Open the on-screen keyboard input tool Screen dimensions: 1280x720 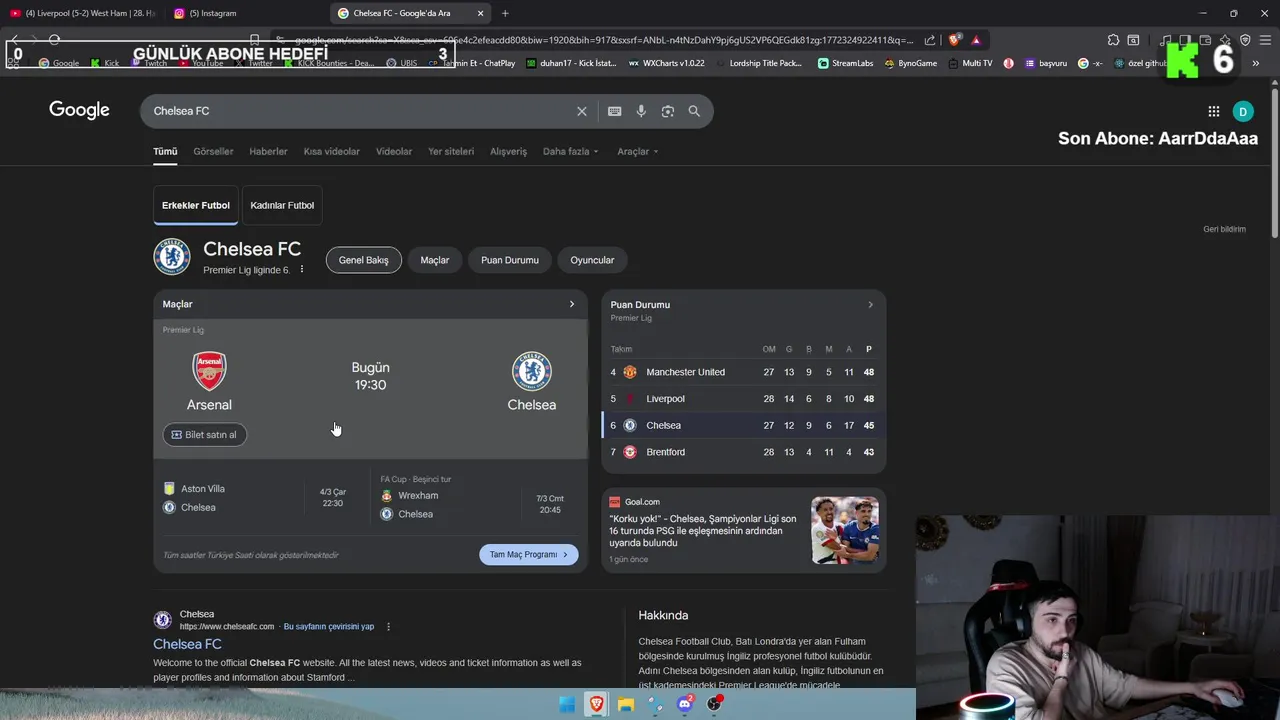coord(614,111)
